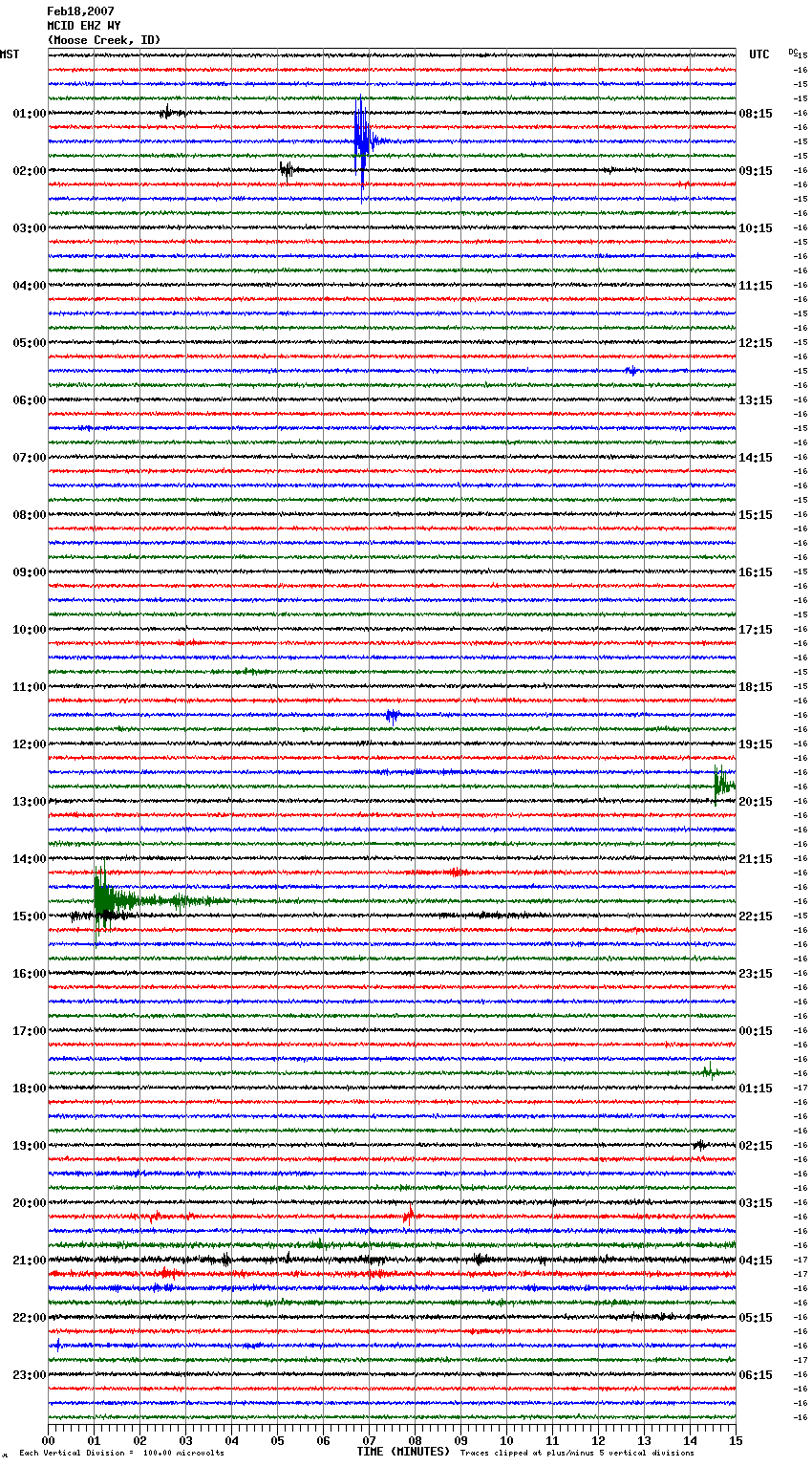This screenshot has height=1466, width=812.
Task: Click the 'MST' column label
Action: (10, 54)
